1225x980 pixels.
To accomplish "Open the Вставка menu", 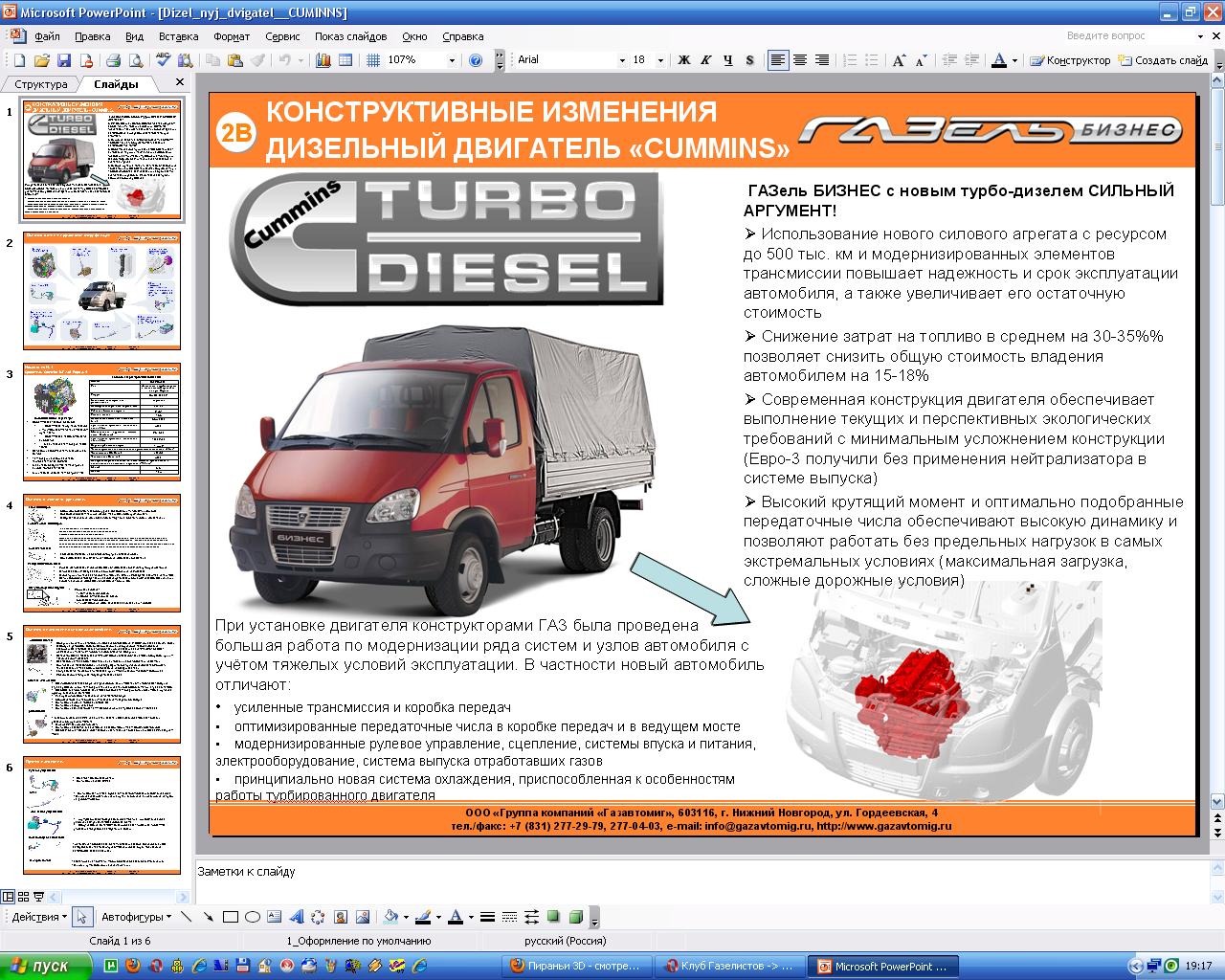I will tap(179, 36).
